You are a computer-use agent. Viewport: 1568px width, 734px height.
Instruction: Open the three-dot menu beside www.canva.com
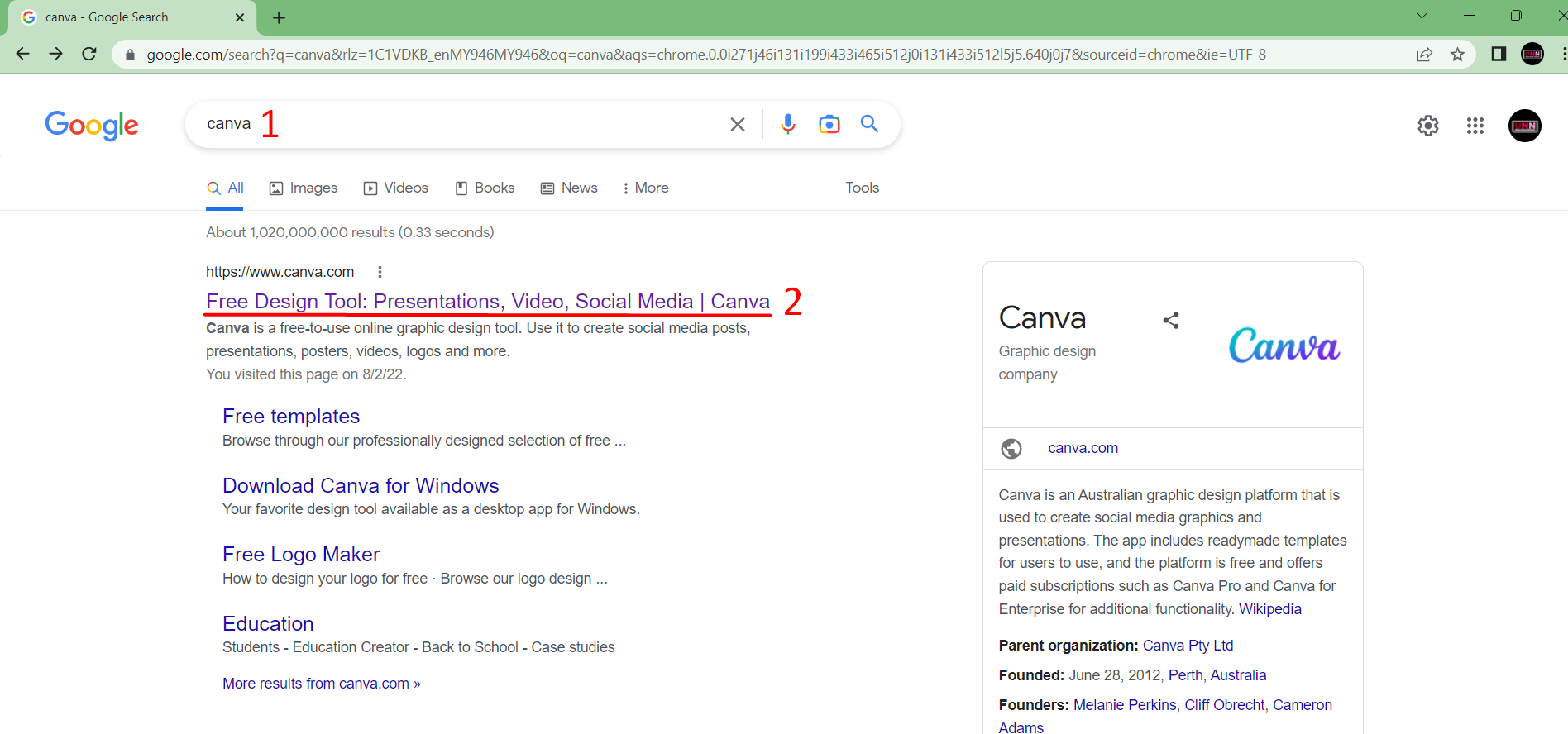pyautogui.click(x=380, y=272)
